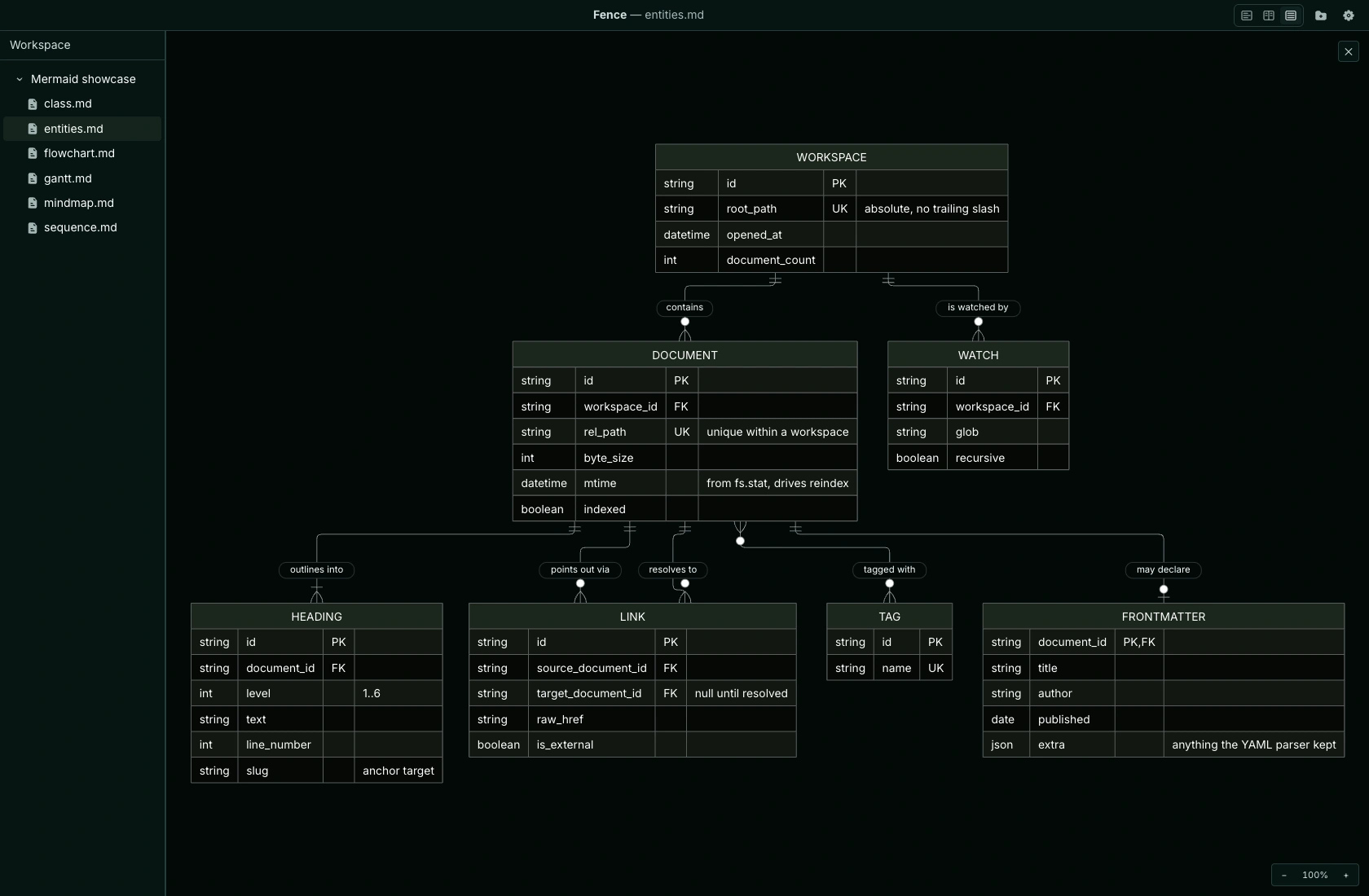Select entities.md in the sidebar

82,129
